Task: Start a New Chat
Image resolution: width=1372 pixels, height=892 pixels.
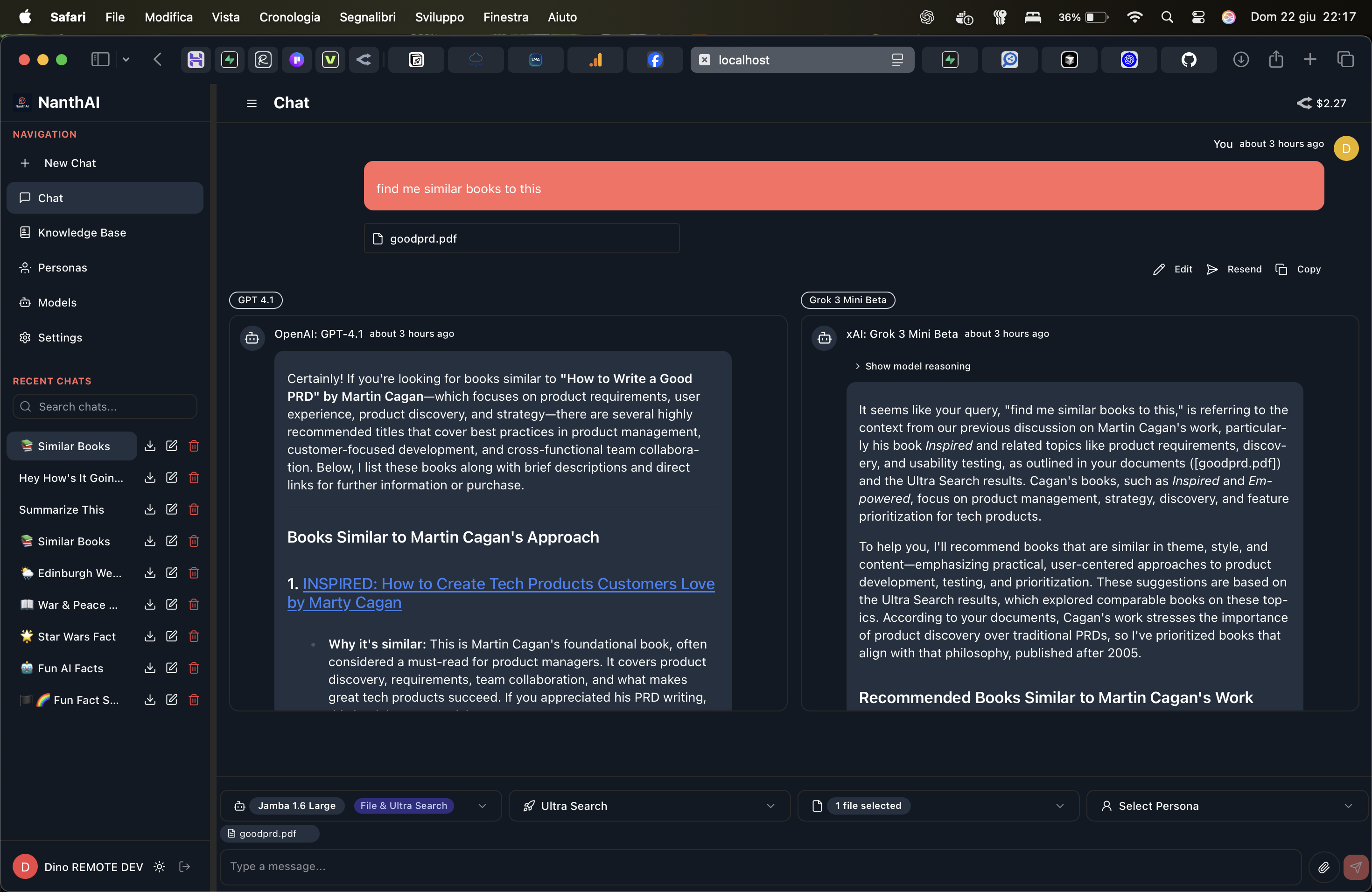Action: point(105,163)
